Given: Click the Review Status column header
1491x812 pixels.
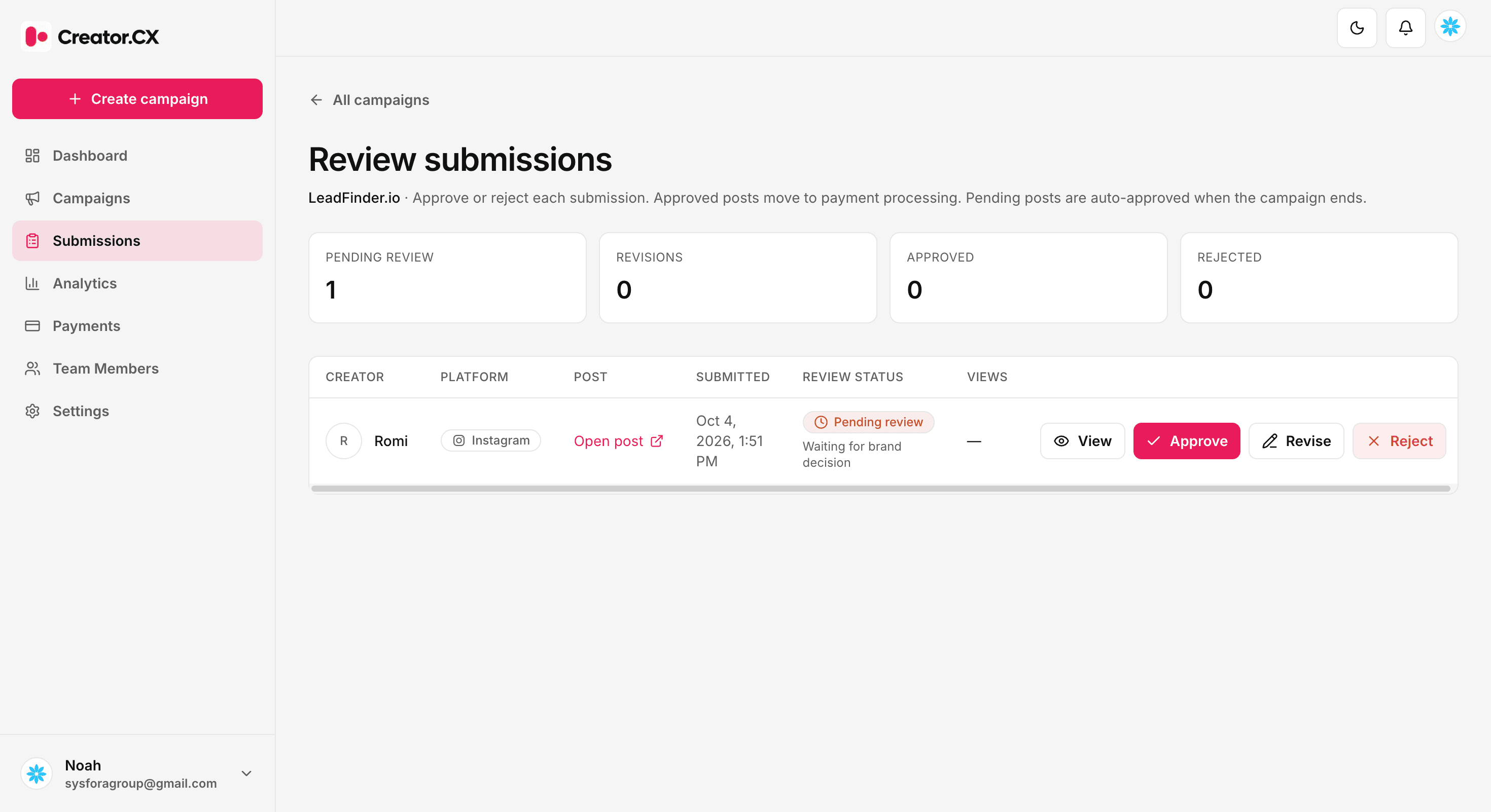Looking at the screenshot, I should (x=853, y=377).
